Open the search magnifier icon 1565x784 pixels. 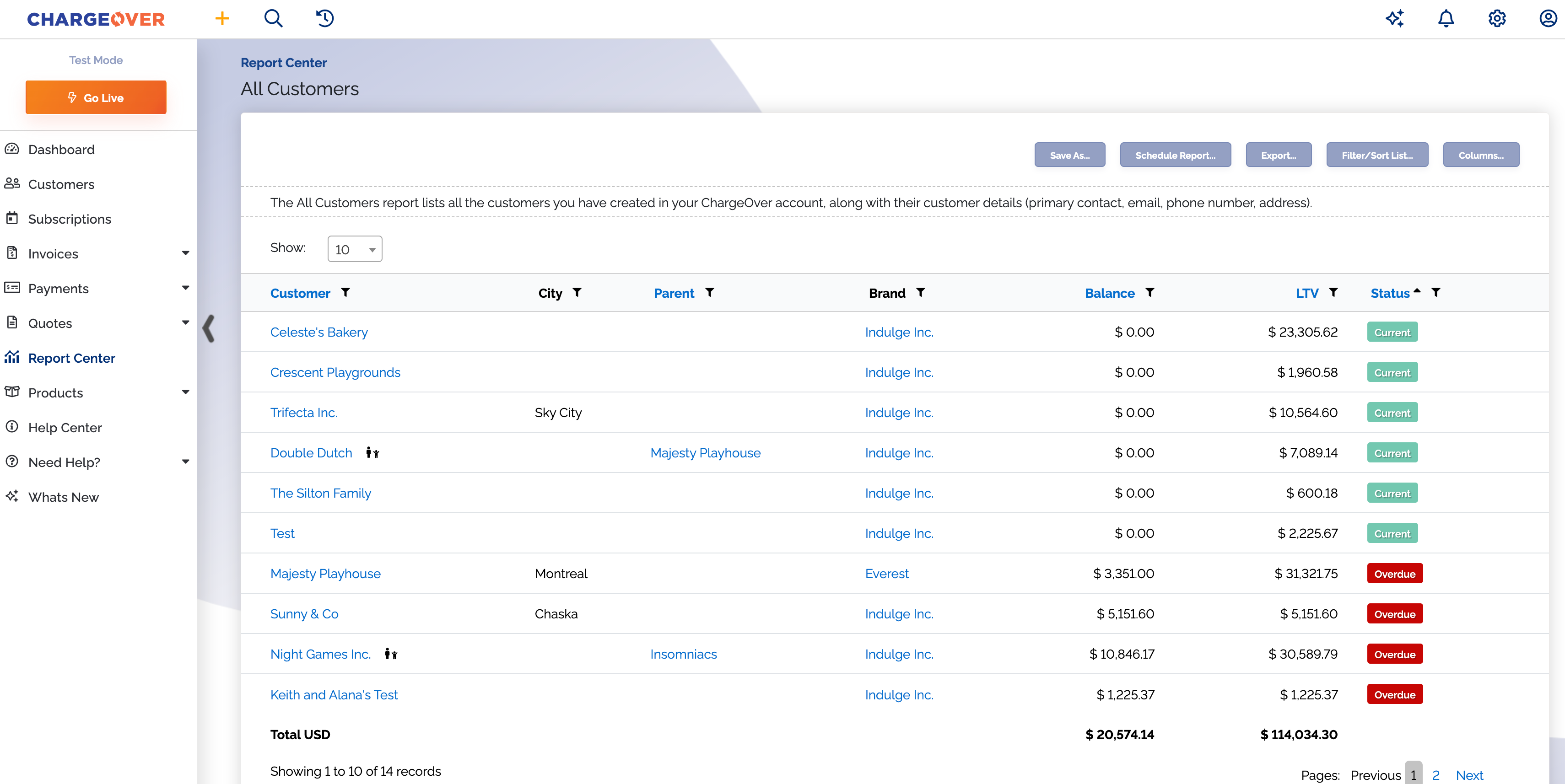pos(273,18)
